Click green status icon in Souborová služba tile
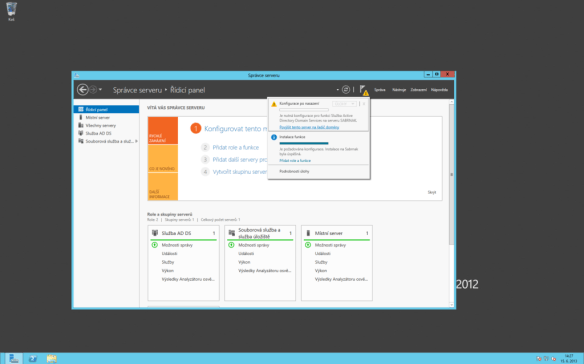Screen dimensions: 584x364 [231, 245]
